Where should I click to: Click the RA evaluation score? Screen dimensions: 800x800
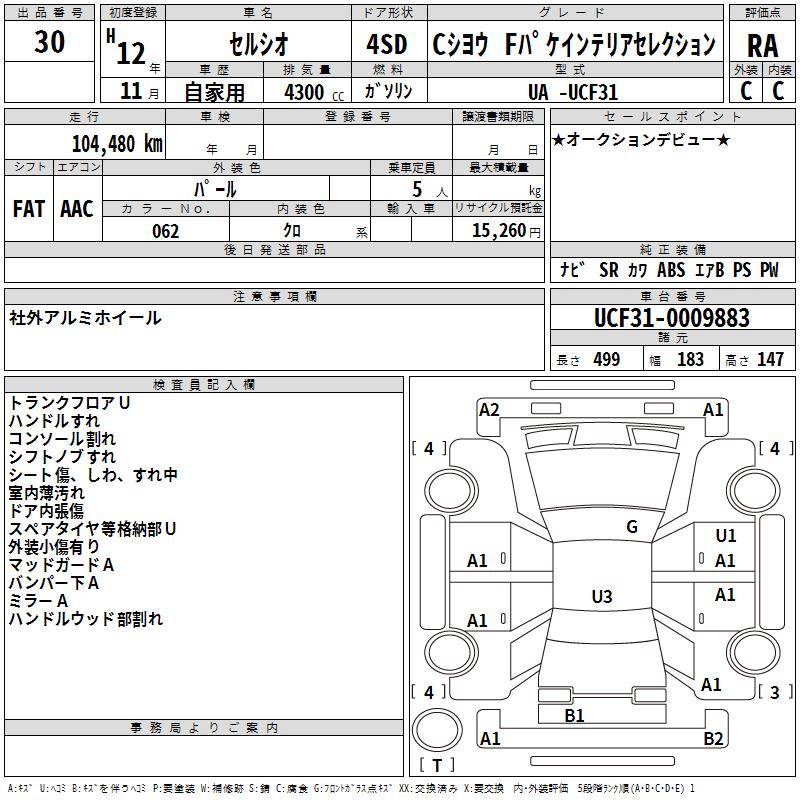coord(762,46)
